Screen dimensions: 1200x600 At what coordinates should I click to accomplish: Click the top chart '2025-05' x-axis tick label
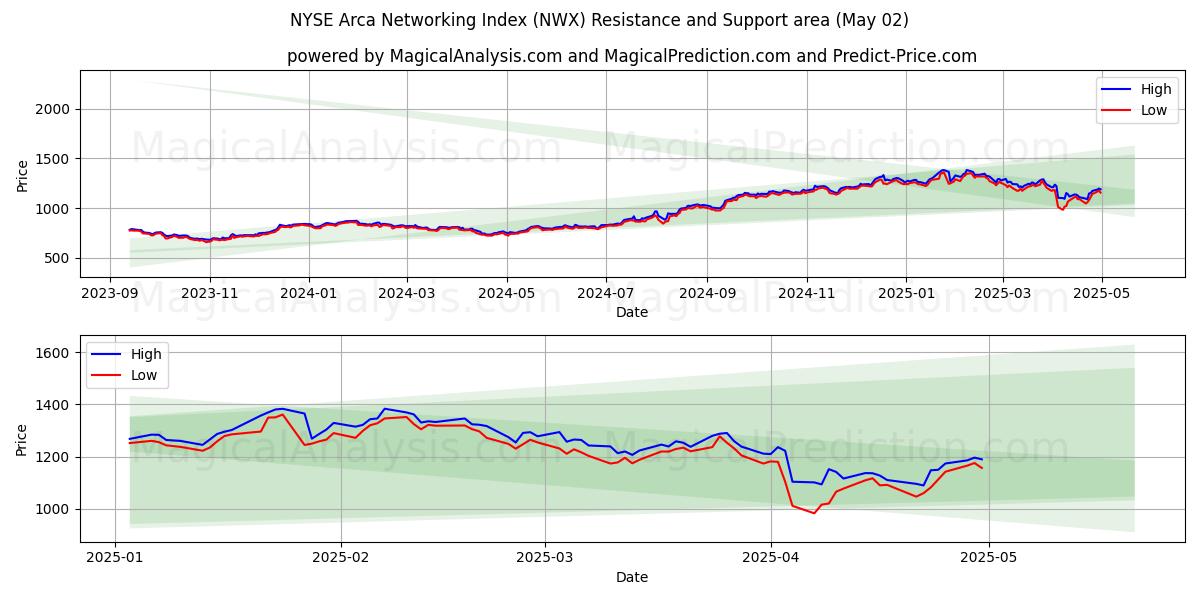1102,293
